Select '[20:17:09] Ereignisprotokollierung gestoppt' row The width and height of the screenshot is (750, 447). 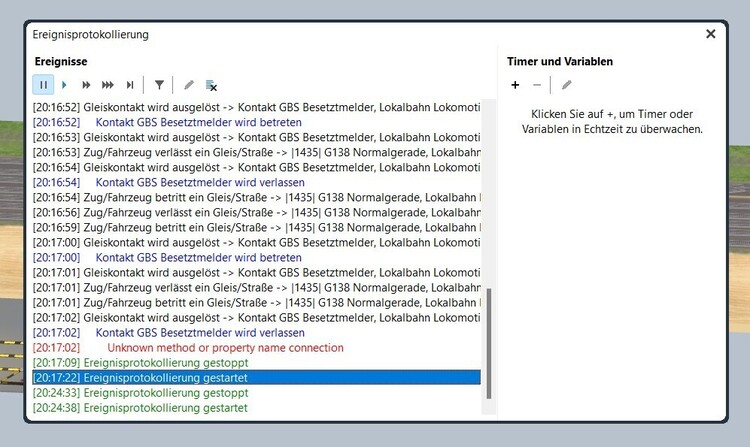256,362
